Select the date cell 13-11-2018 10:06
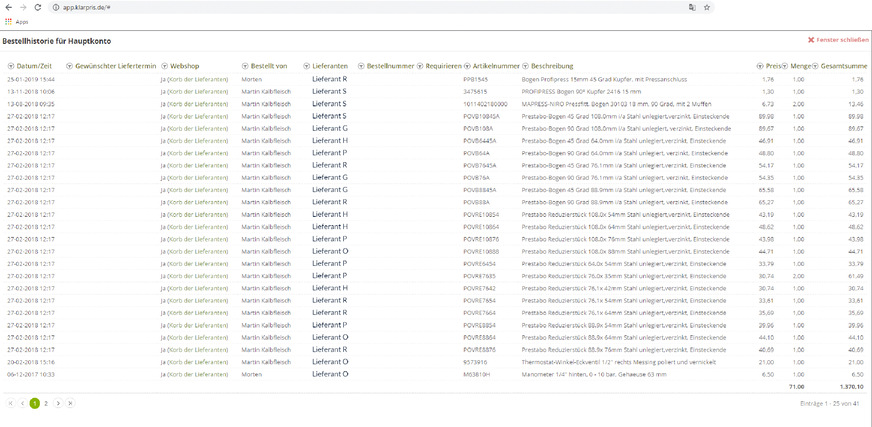The image size is (872, 427). point(31,92)
